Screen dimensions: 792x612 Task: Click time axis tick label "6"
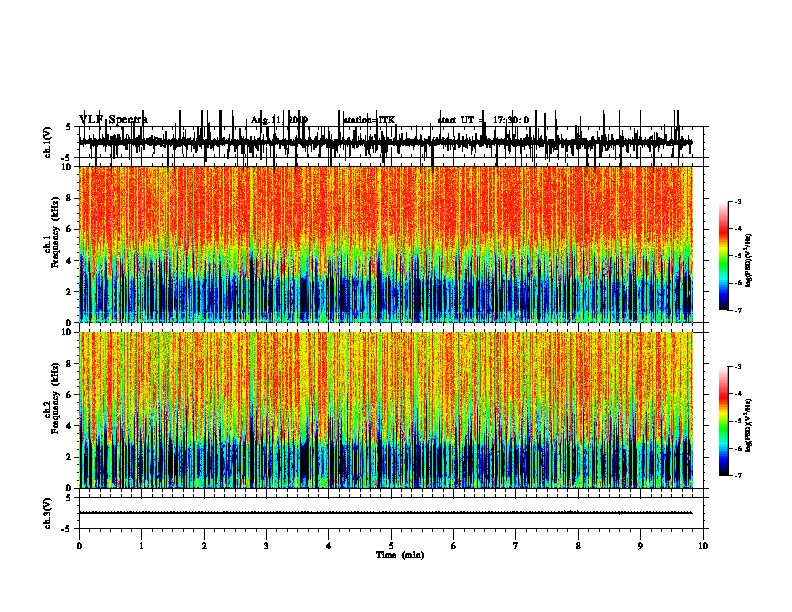point(454,546)
